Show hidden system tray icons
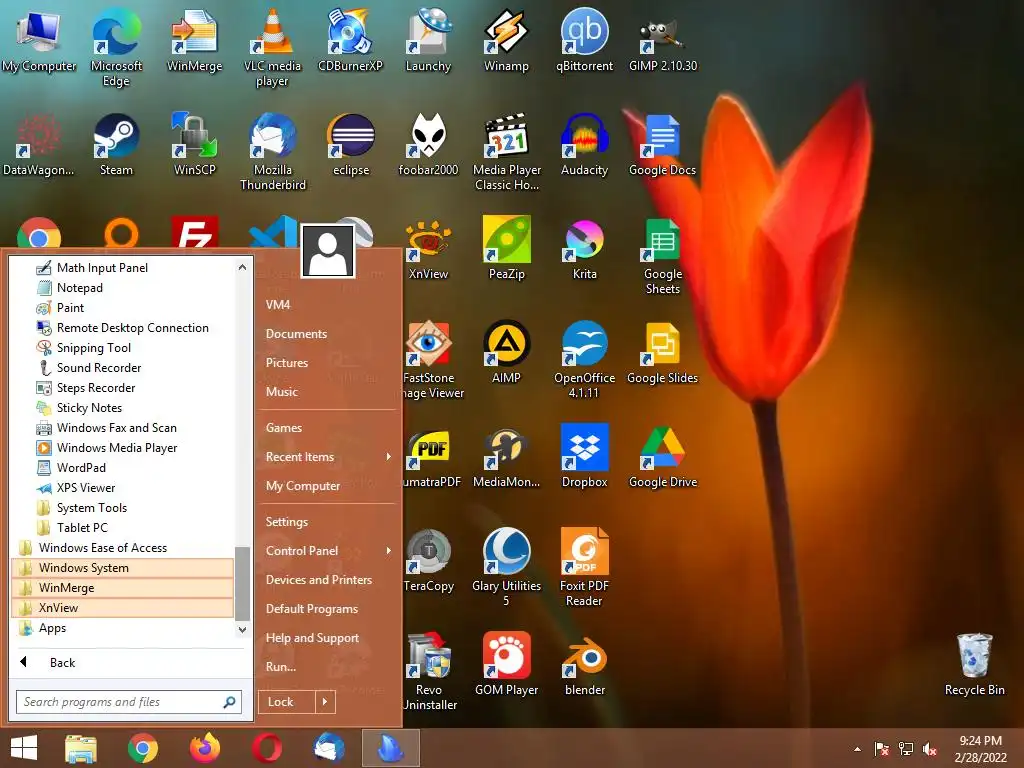 (x=857, y=749)
